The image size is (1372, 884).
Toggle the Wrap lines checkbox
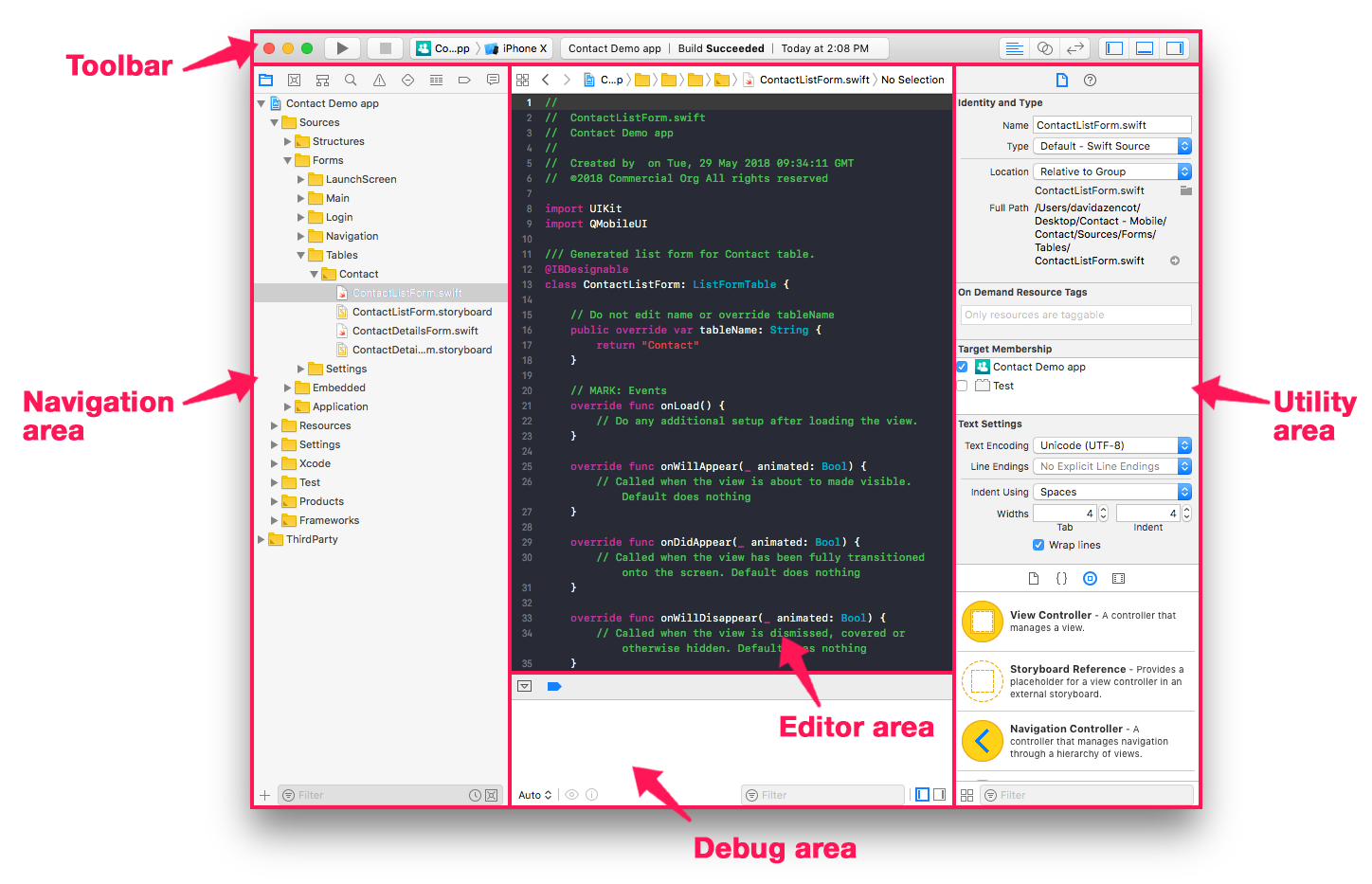click(x=1038, y=545)
